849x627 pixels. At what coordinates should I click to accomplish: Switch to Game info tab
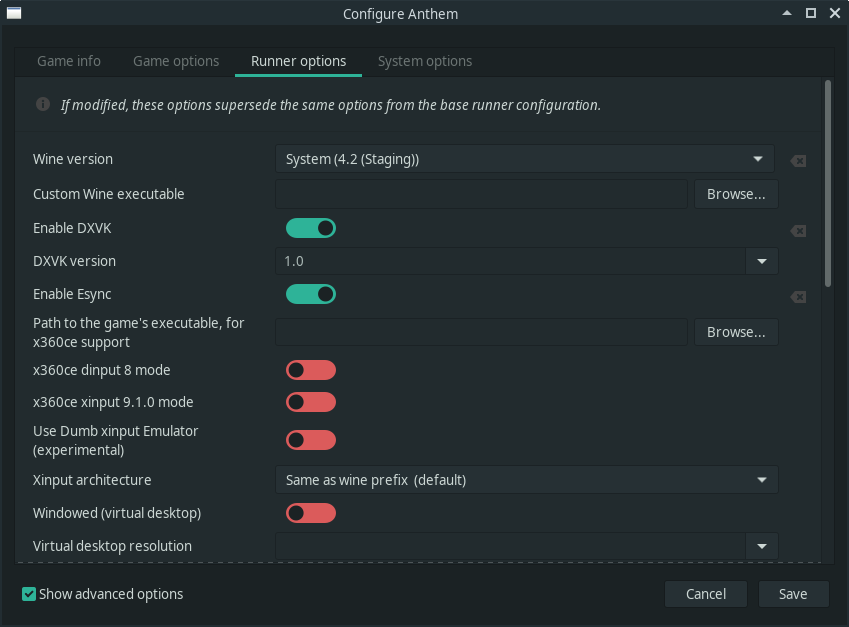click(69, 61)
